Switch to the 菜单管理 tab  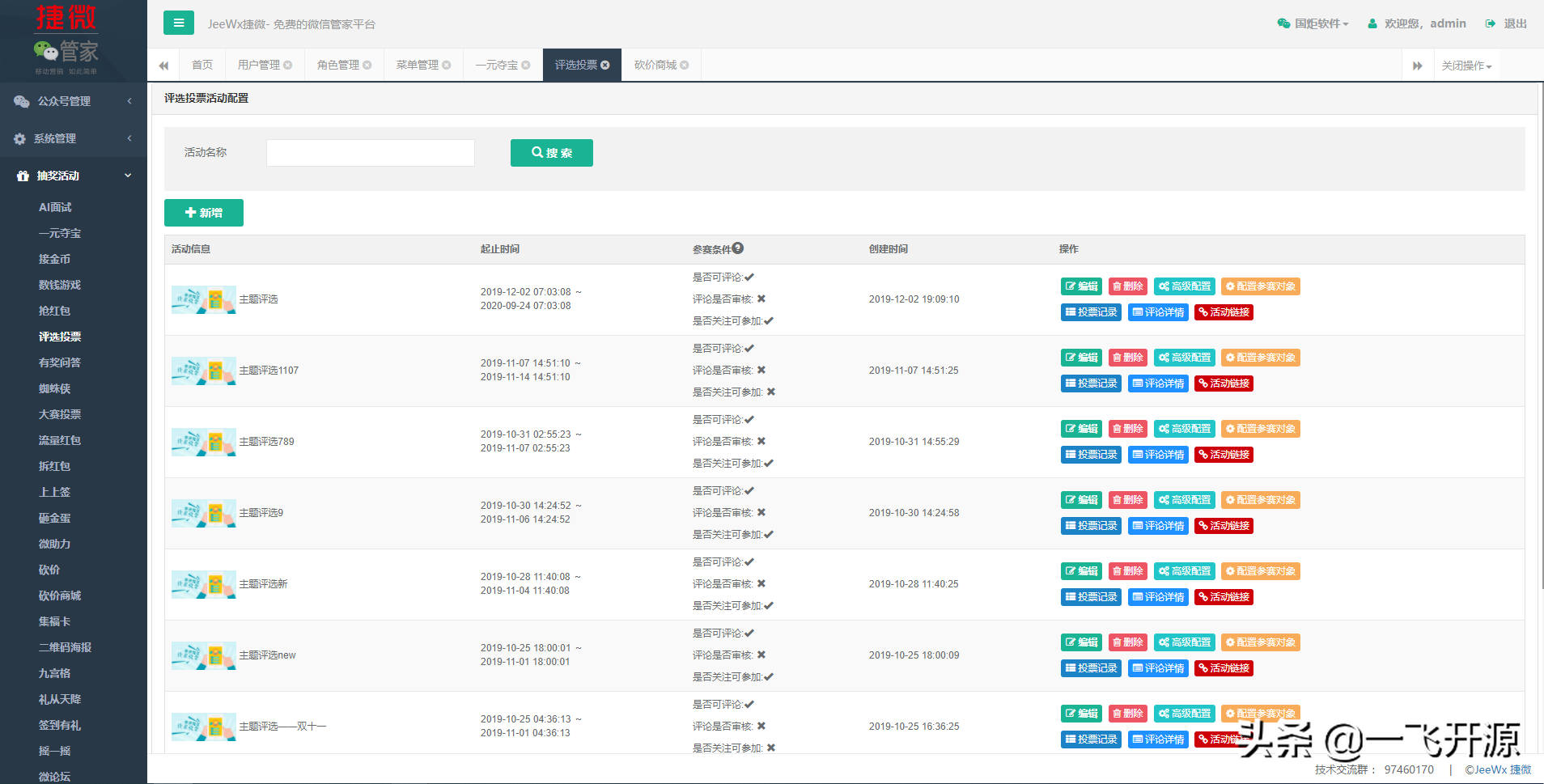(418, 65)
